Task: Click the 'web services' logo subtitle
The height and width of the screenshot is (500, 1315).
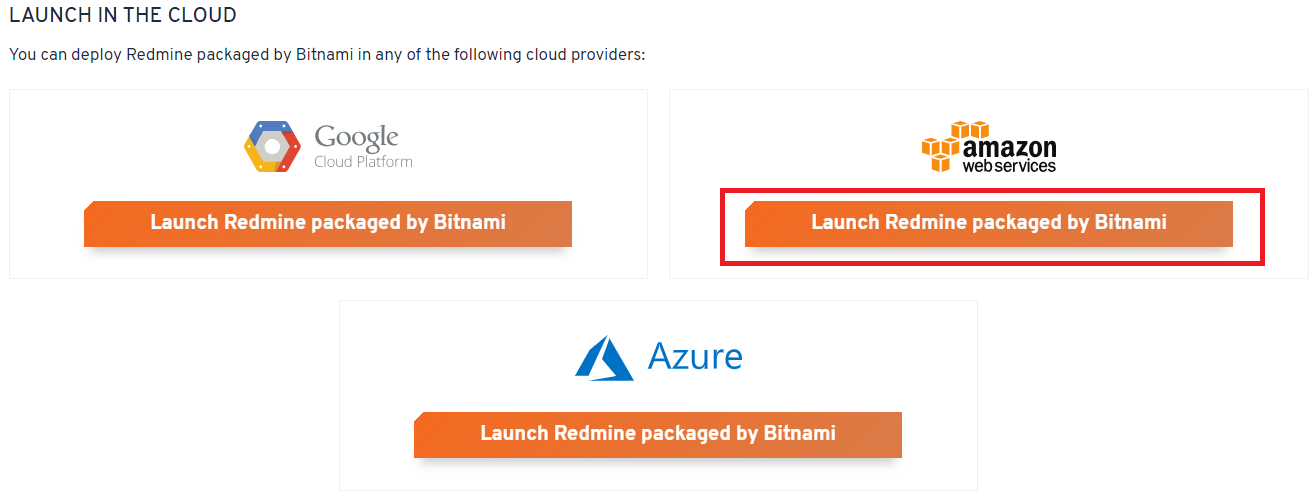Action: (1009, 166)
